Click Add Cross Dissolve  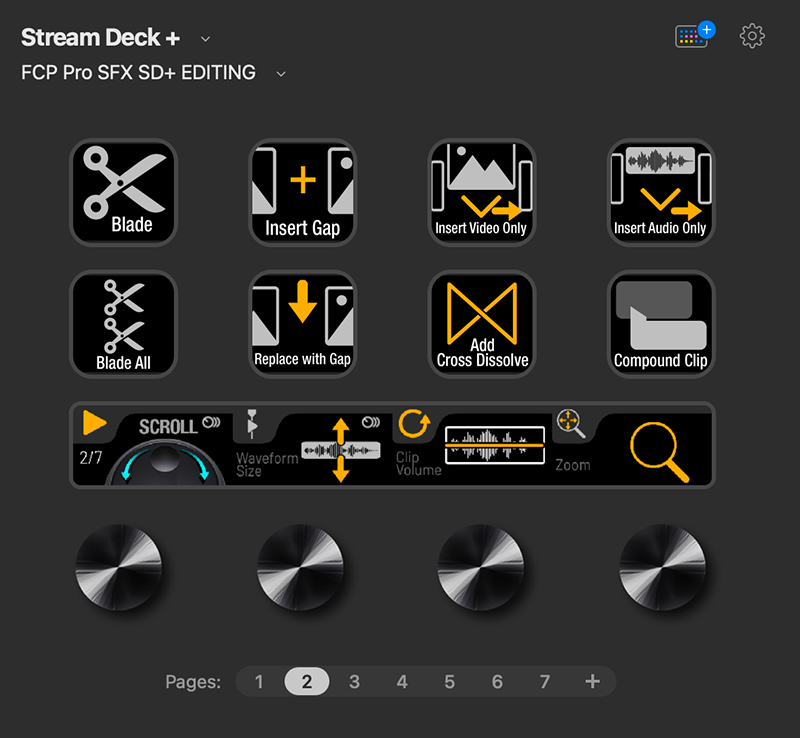coord(481,324)
